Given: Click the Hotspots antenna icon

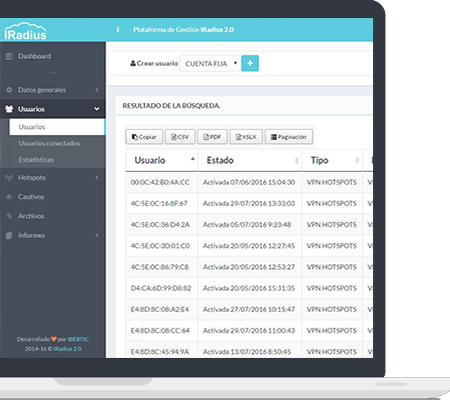Looking at the screenshot, I should pos(9,178).
